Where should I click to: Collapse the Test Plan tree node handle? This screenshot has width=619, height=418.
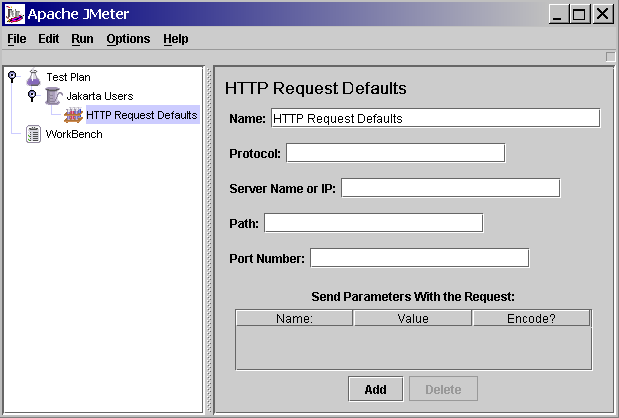12,75
